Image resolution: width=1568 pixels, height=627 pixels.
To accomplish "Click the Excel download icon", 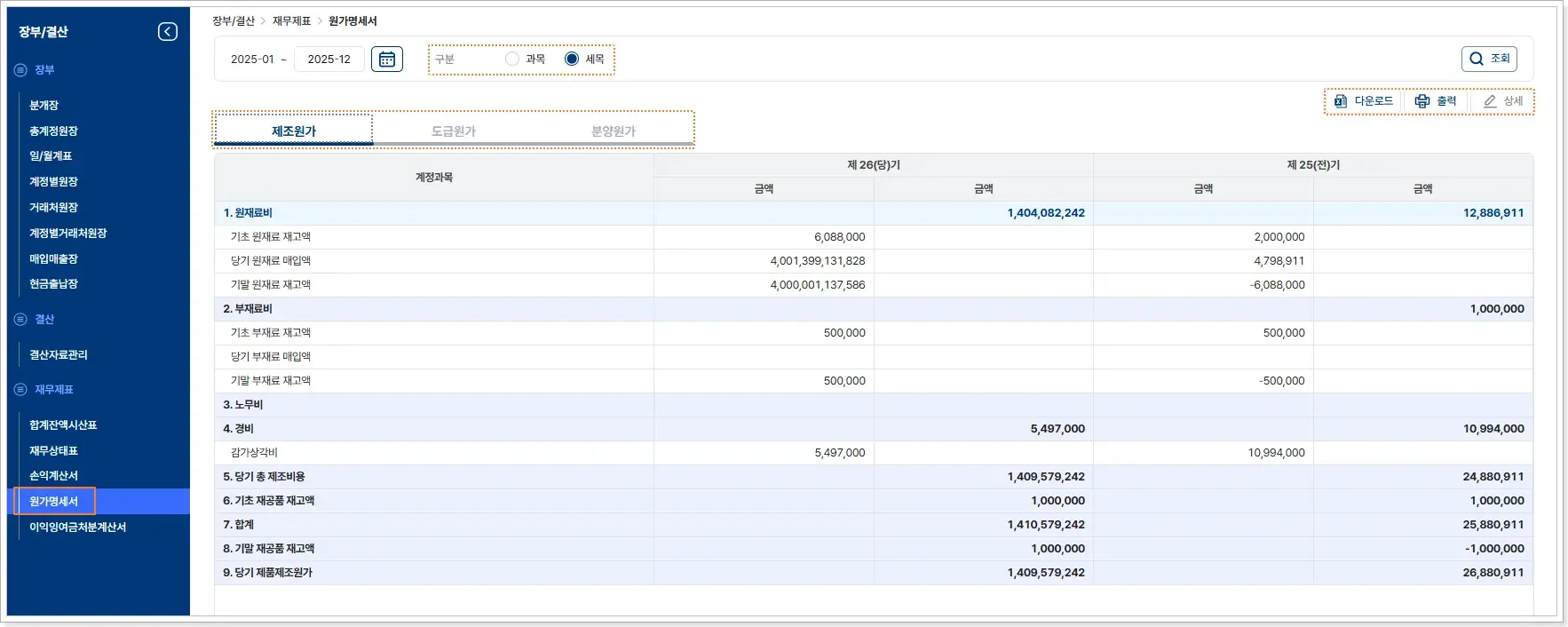I will [x=1341, y=101].
